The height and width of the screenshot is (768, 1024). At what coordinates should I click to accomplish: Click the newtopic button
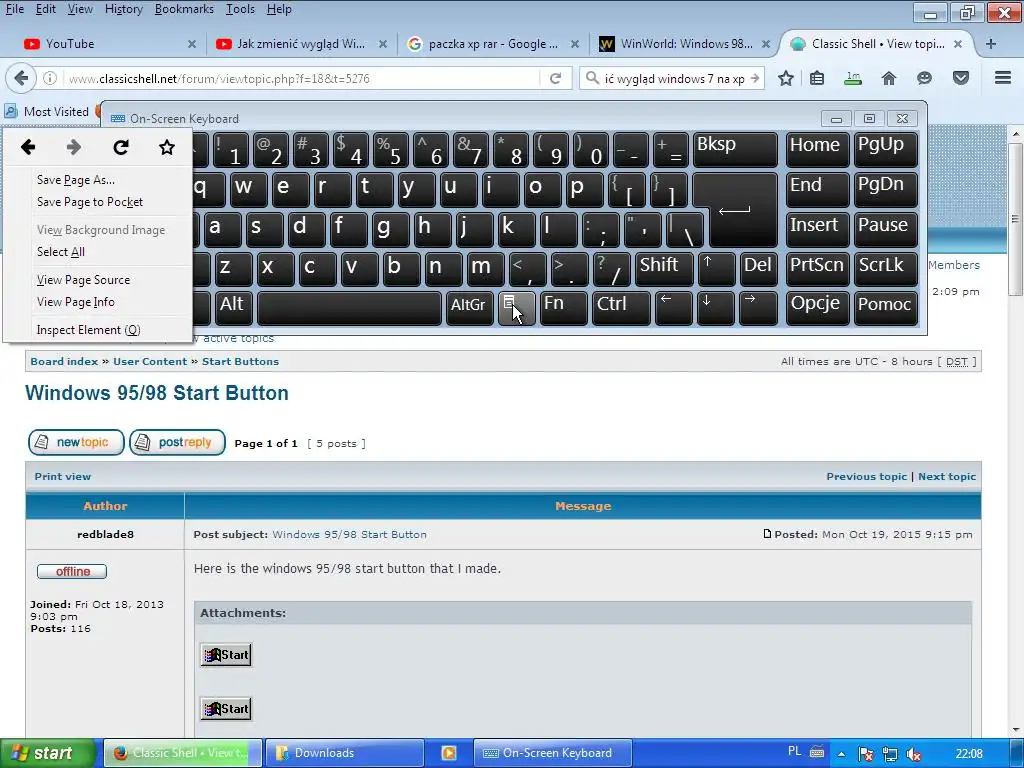76,442
